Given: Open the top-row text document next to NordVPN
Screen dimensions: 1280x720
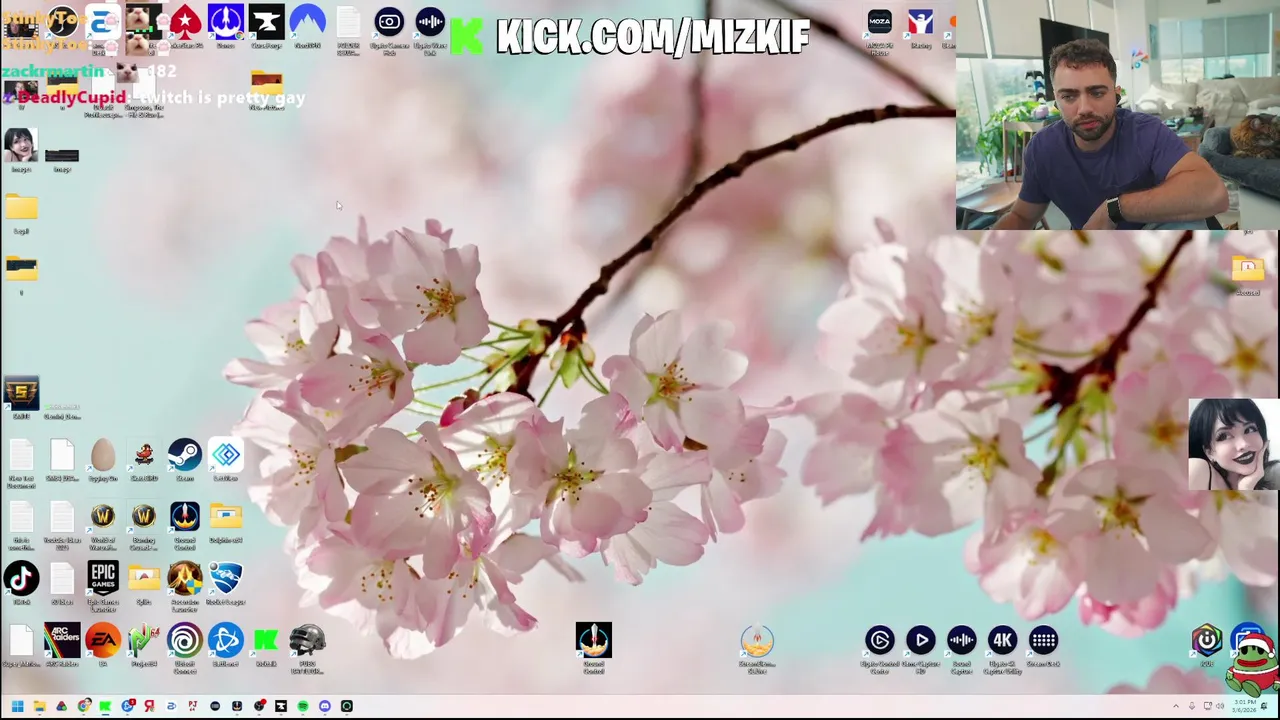Looking at the screenshot, I should [x=348, y=22].
